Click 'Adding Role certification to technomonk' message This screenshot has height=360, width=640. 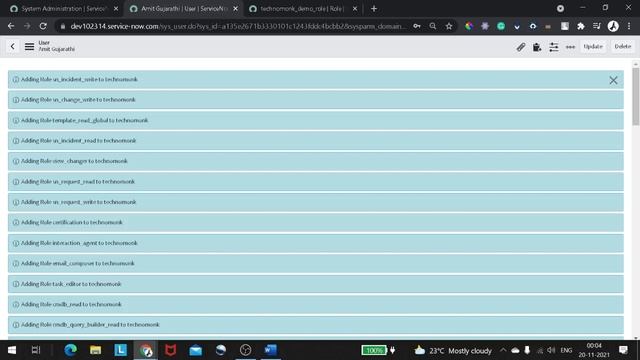click(316, 222)
